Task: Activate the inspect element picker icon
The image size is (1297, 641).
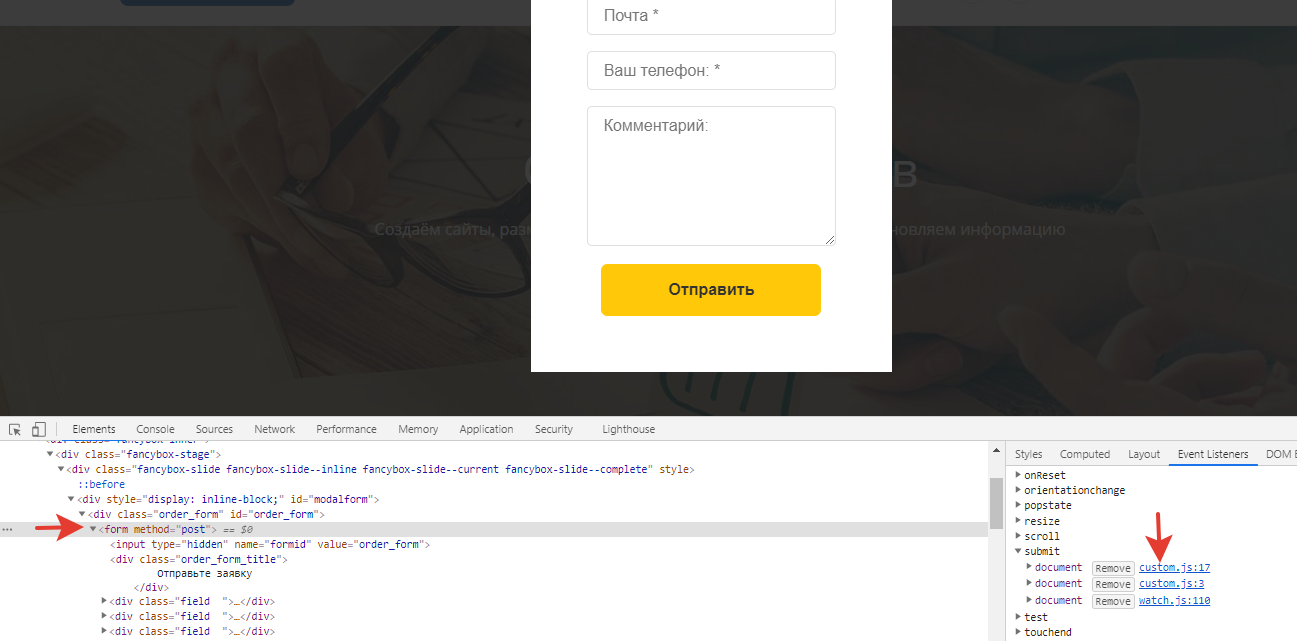Action: point(15,429)
